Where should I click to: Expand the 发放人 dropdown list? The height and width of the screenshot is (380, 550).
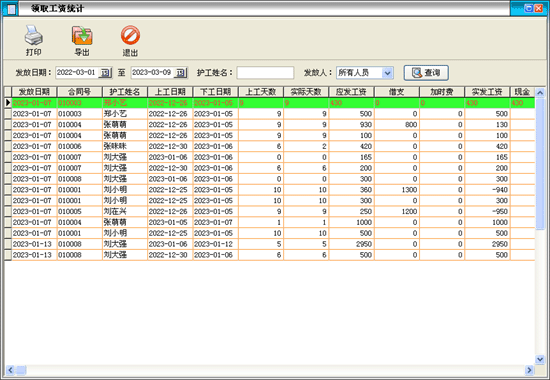click(x=387, y=73)
